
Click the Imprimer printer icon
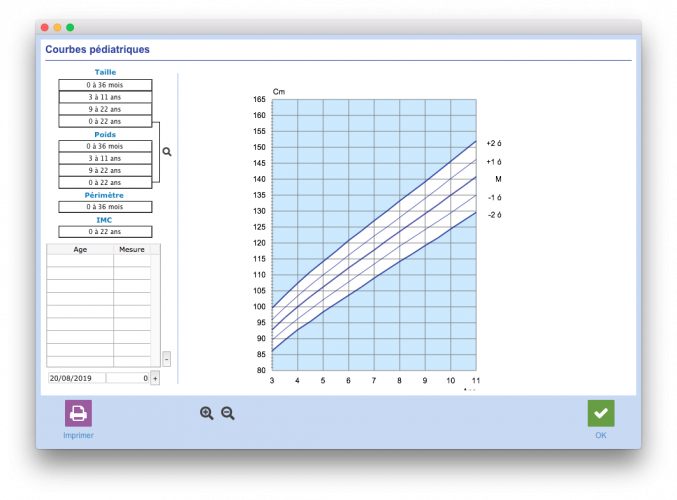[x=78, y=413]
